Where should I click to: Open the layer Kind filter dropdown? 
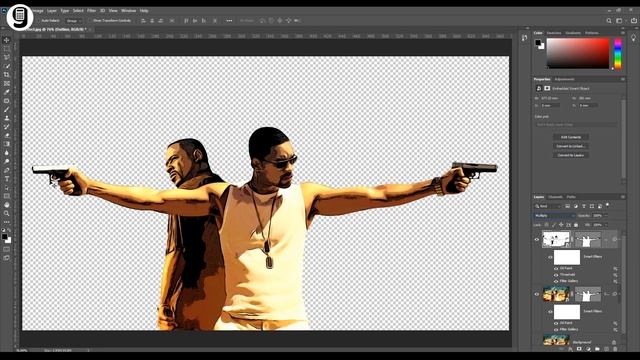coord(549,206)
